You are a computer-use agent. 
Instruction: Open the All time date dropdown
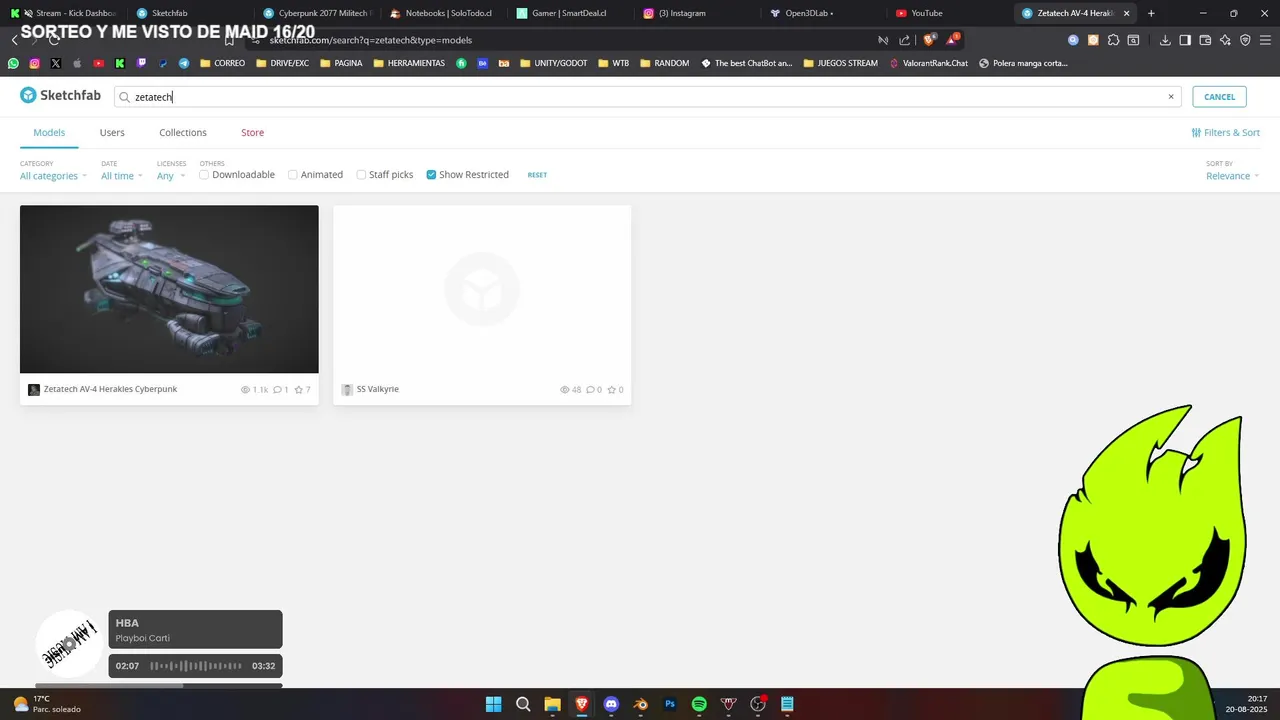tap(121, 176)
